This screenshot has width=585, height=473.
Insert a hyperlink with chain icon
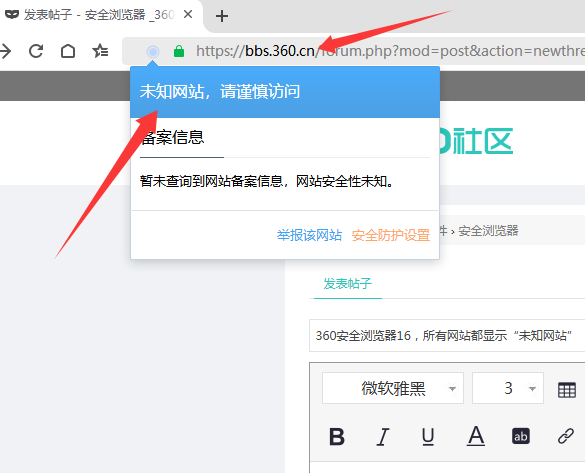tap(566, 436)
